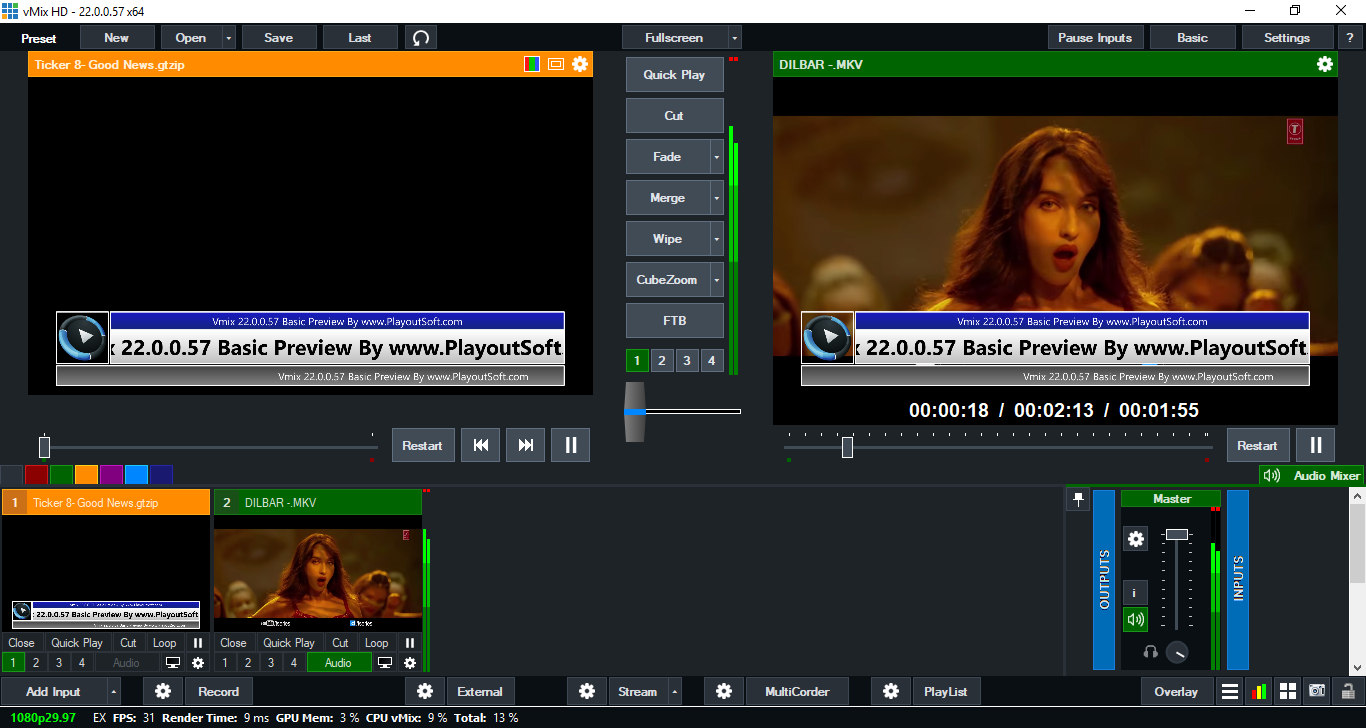
Task: Click the transition T-bar handle
Action: (635, 411)
